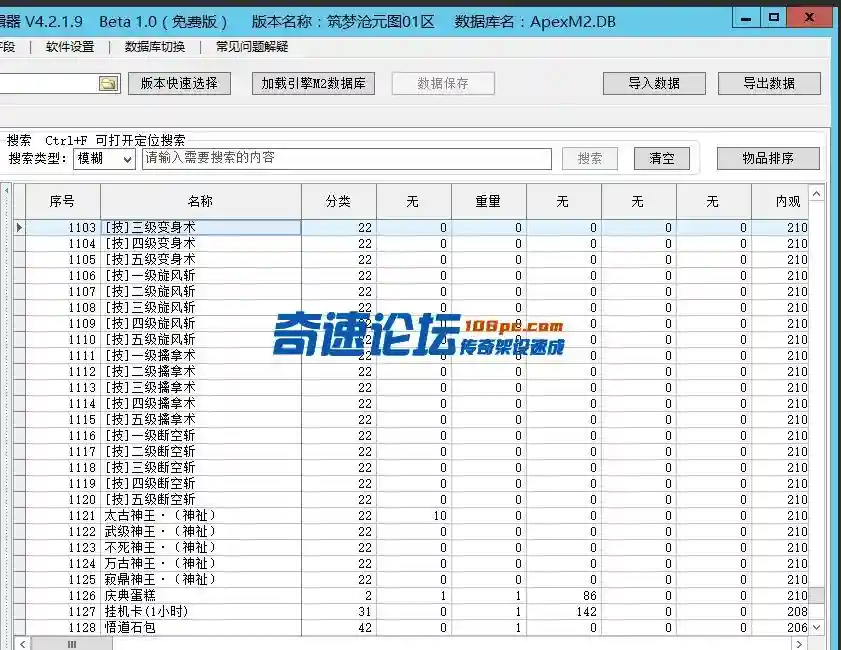Click the 导入数据 button

654,84
